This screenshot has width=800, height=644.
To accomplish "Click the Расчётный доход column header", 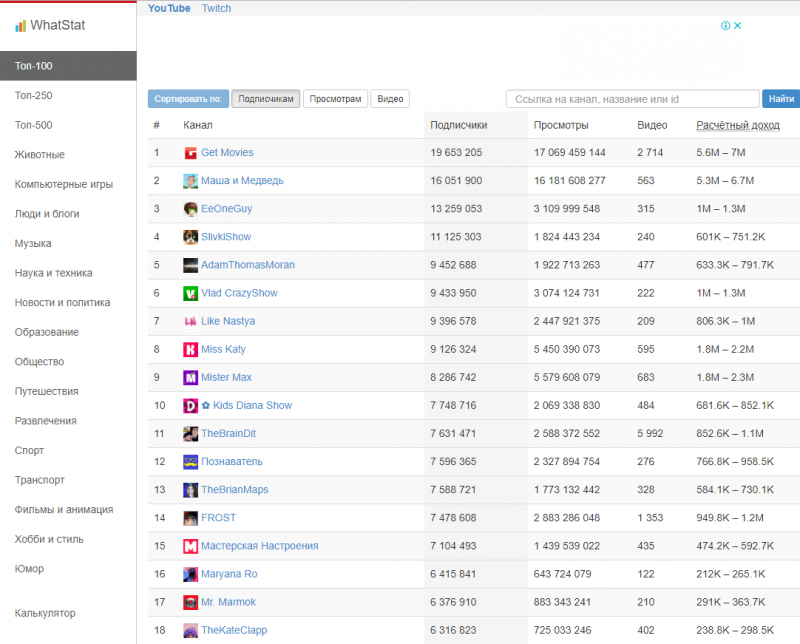I will (x=737, y=125).
